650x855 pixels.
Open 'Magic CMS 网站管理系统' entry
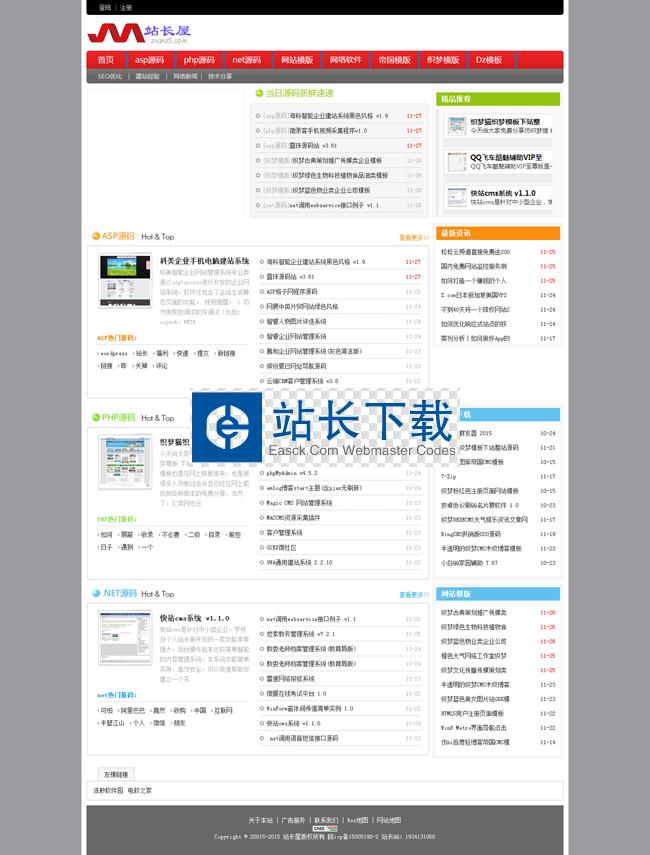299,503
